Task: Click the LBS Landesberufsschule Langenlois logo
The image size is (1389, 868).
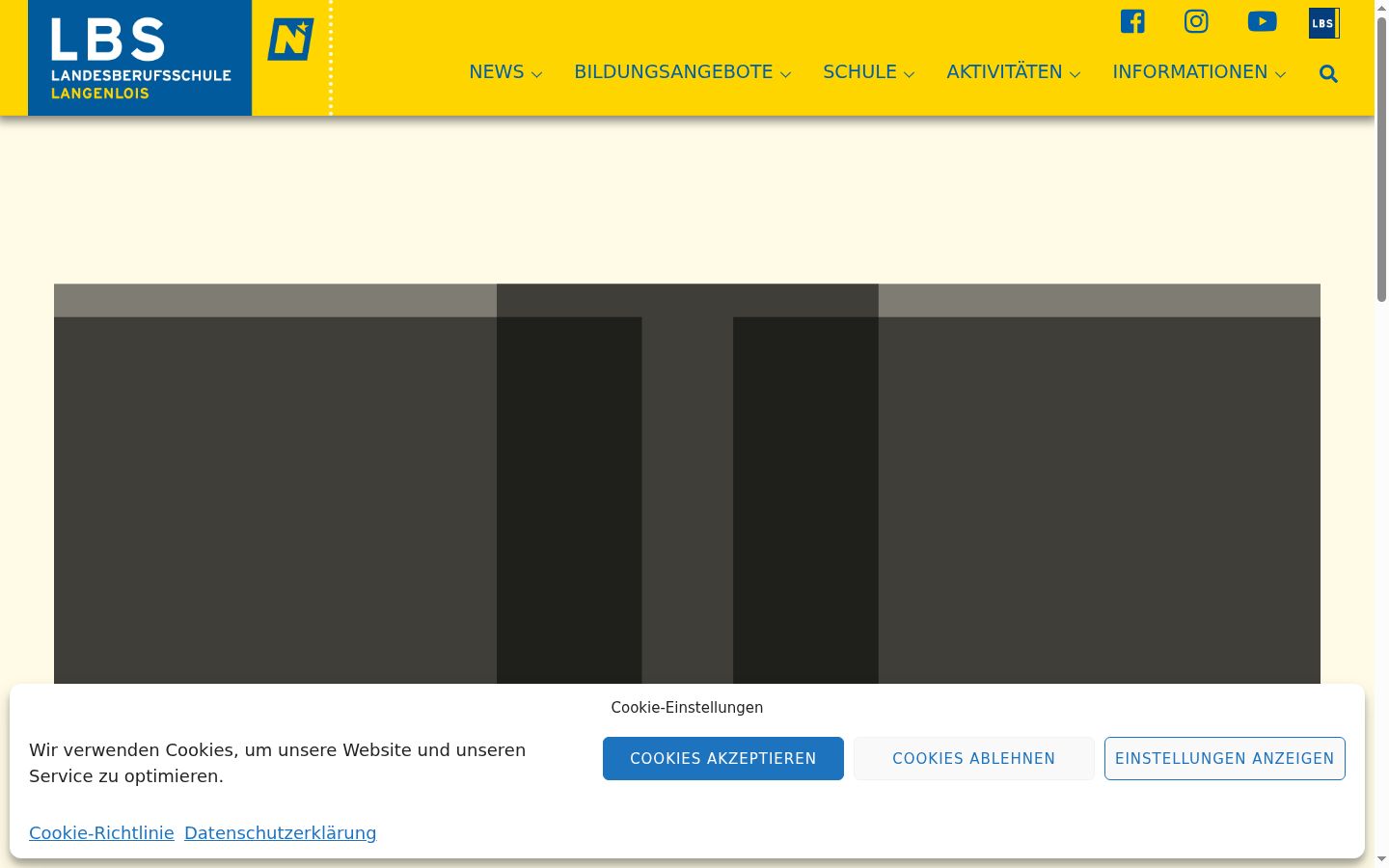Action: pos(140,58)
